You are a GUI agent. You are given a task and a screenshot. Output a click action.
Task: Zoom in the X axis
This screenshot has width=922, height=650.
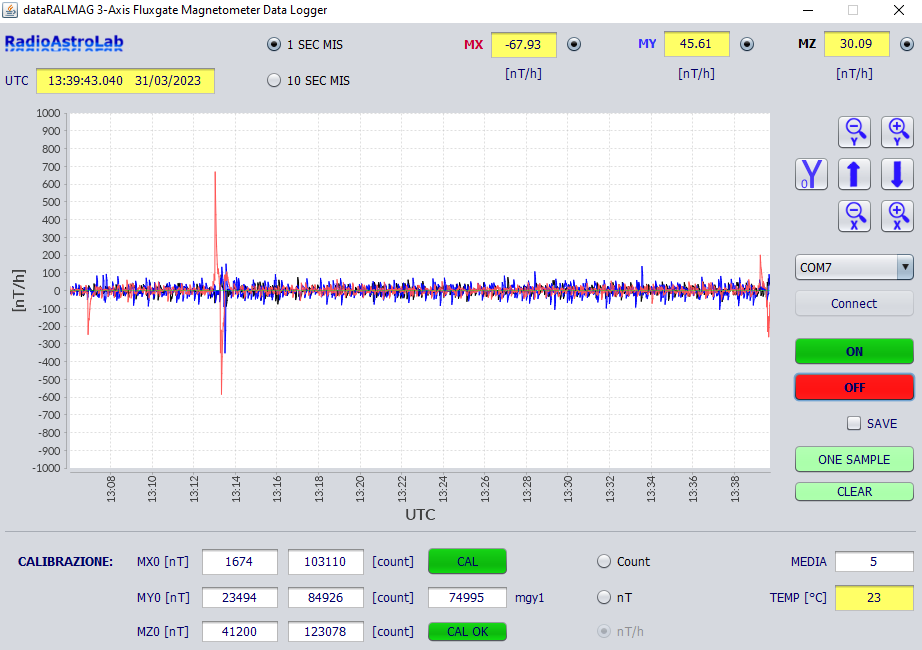pos(897,216)
